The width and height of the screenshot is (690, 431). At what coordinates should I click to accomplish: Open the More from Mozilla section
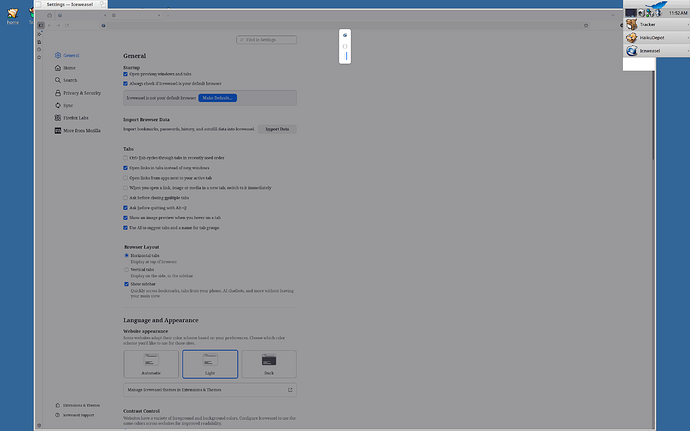click(x=82, y=130)
